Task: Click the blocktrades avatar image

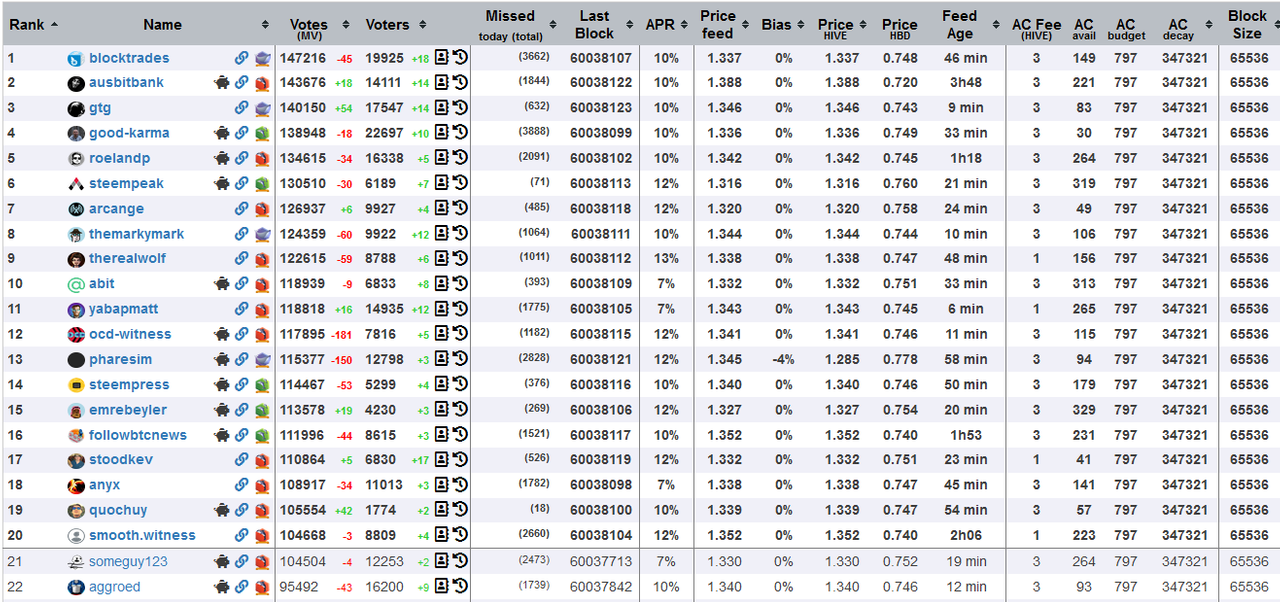Action: [75, 59]
